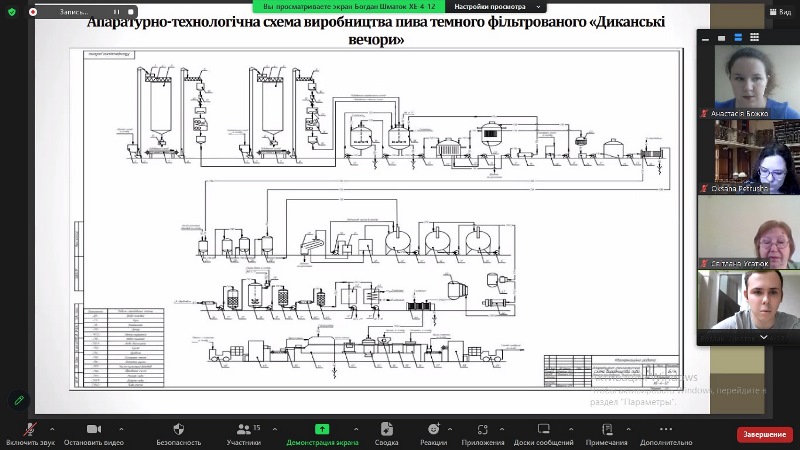Viewport: 800px width, 450px height.
Task: Open the Вид view layout button
Action: coord(780,12)
